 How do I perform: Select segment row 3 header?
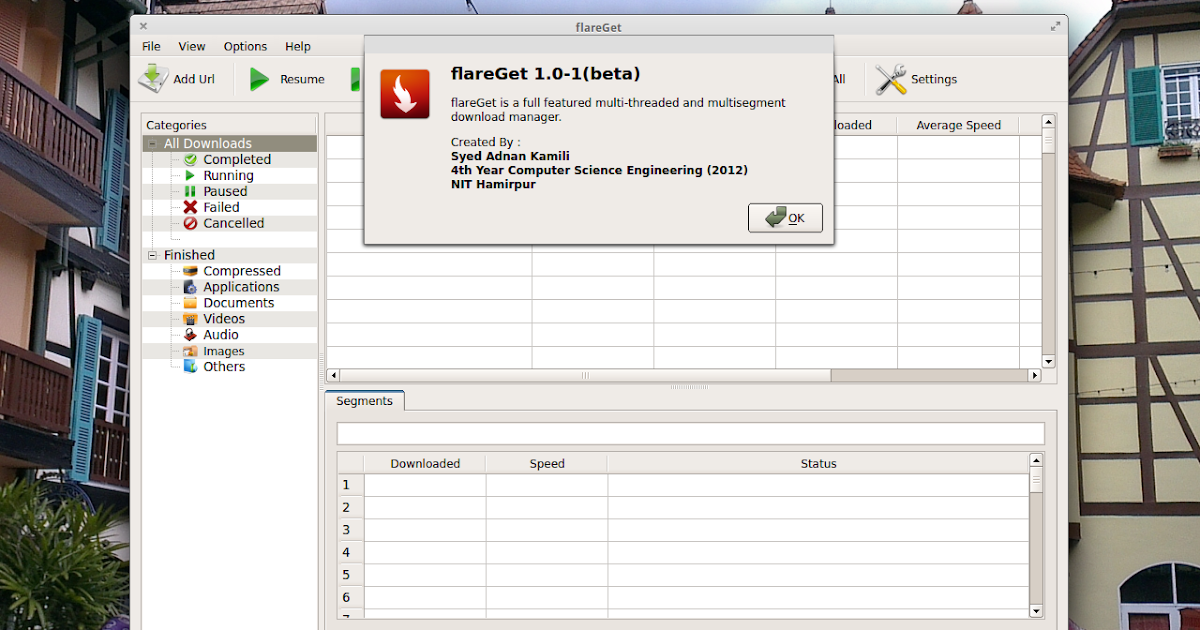[x=350, y=530]
